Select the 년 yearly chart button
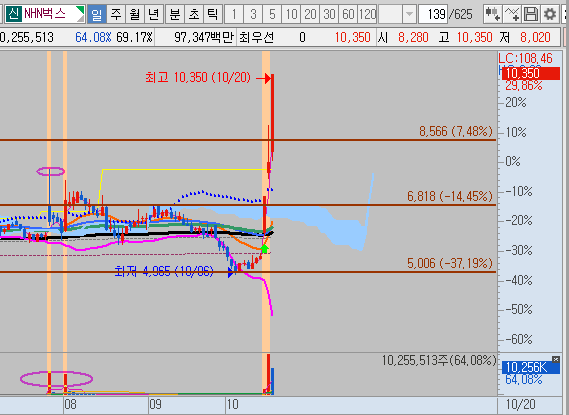Screen dimensions: 569x415 coord(153,14)
